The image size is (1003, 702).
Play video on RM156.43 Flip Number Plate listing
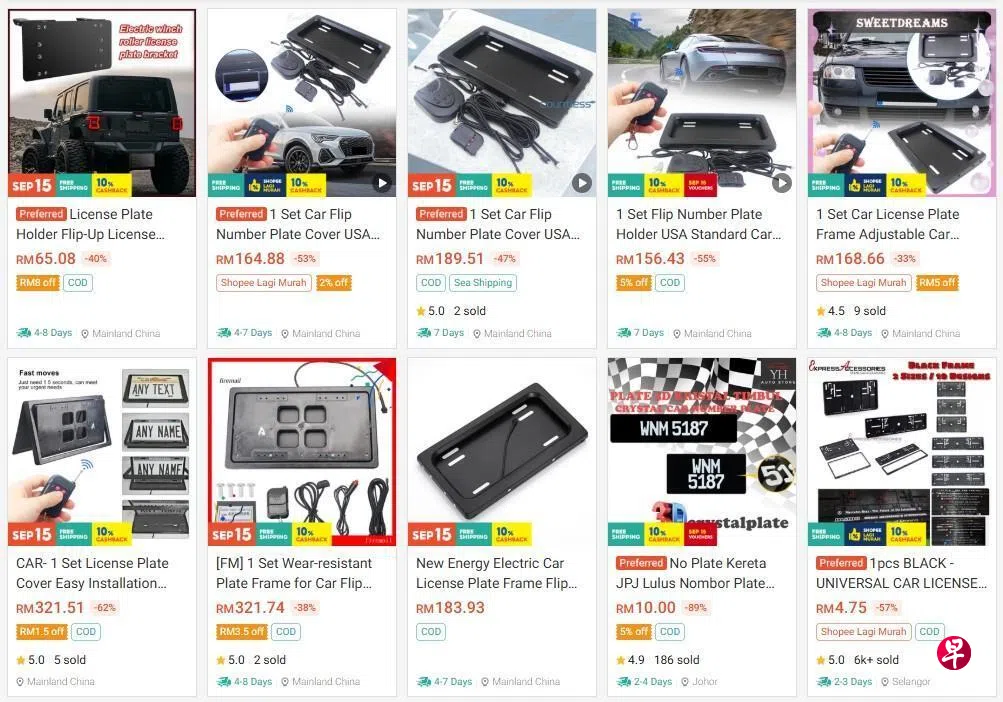782,183
